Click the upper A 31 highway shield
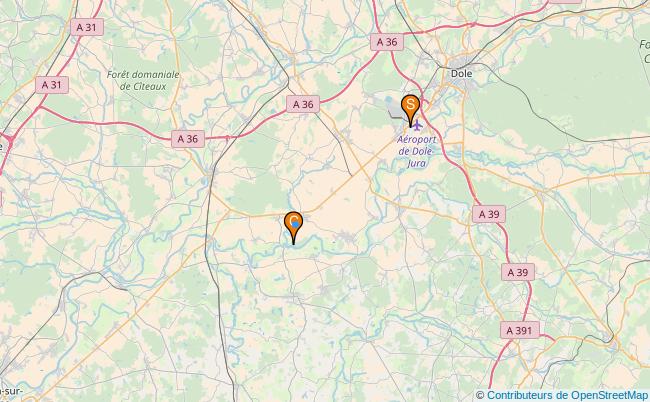650x402 pixels. pyautogui.click(x=87, y=27)
